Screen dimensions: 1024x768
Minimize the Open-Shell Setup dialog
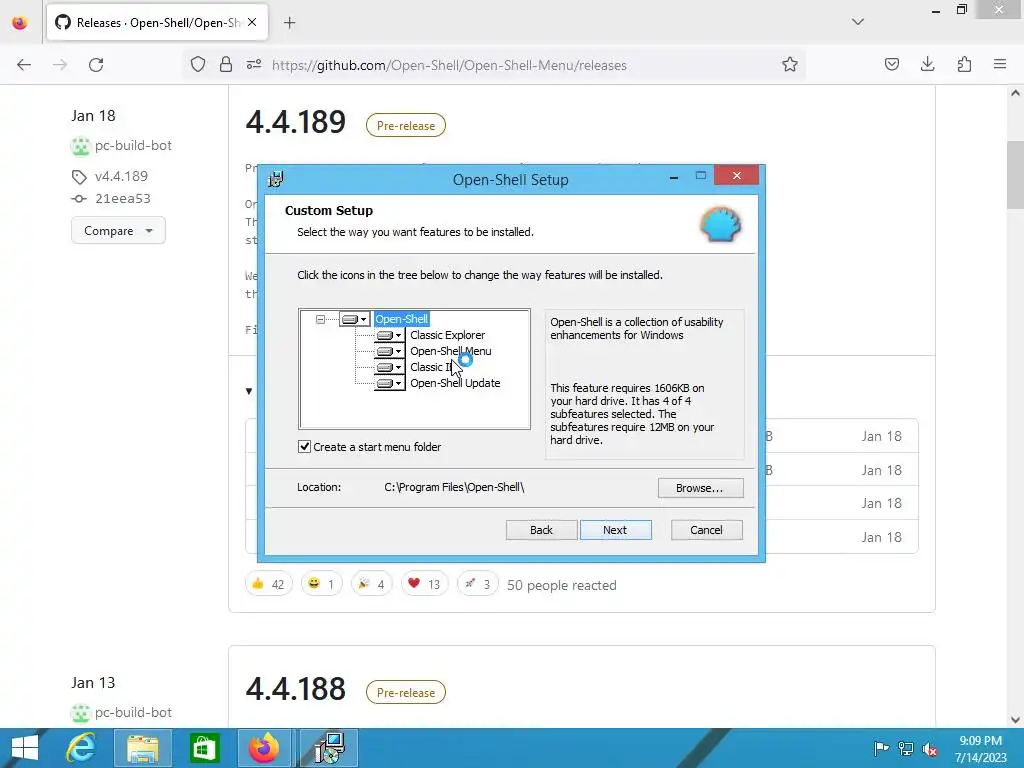(x=674, y=176)
